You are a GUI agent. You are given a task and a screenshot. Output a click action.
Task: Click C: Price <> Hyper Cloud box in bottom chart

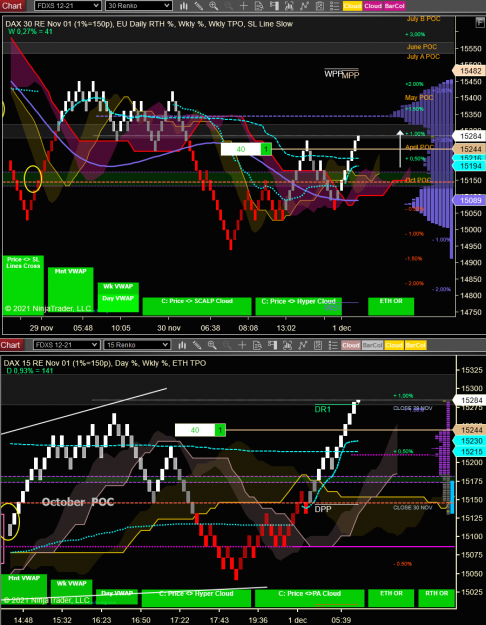(x=196, y=598)
